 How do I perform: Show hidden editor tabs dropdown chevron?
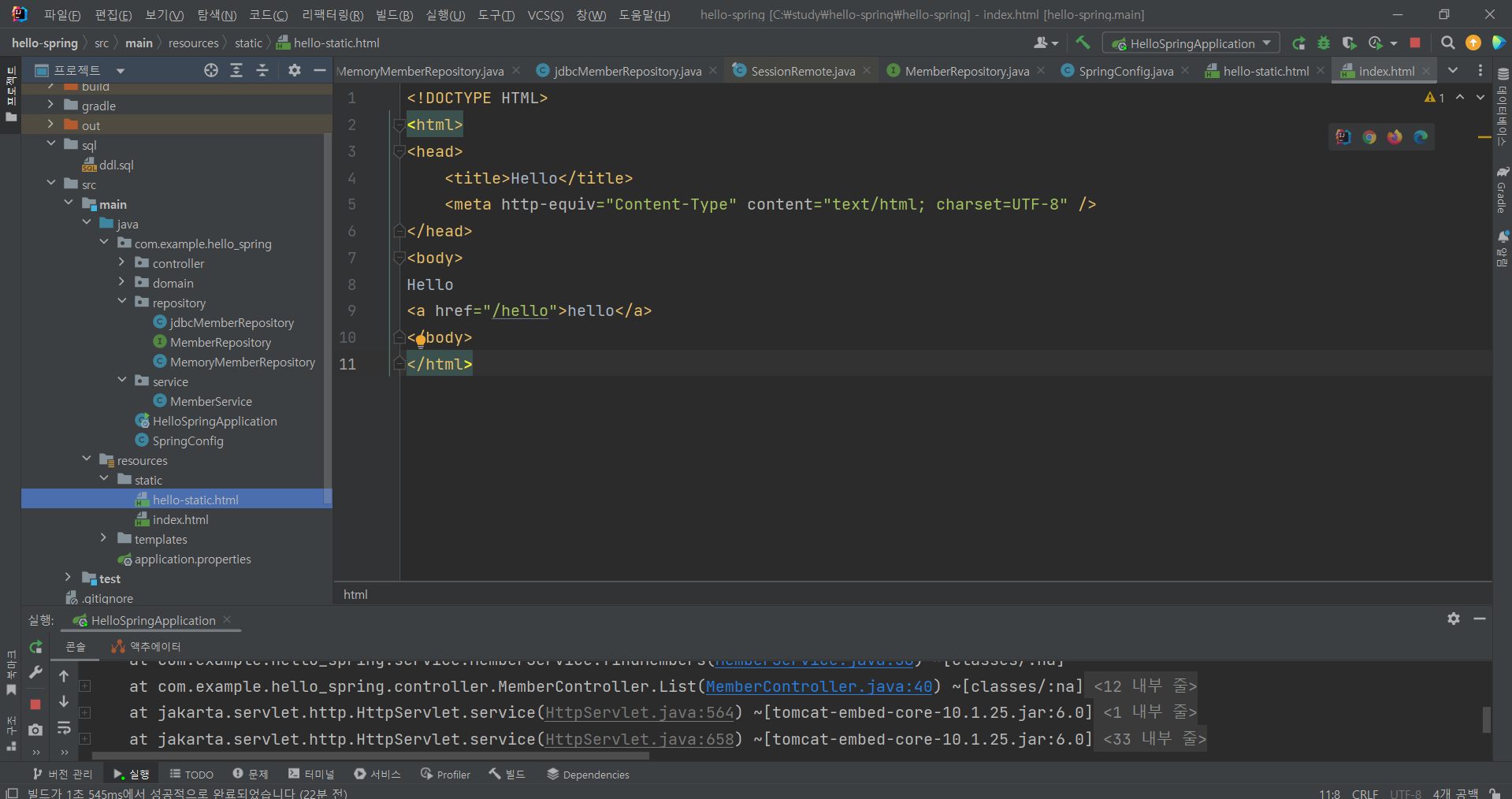click(1453, 70)
